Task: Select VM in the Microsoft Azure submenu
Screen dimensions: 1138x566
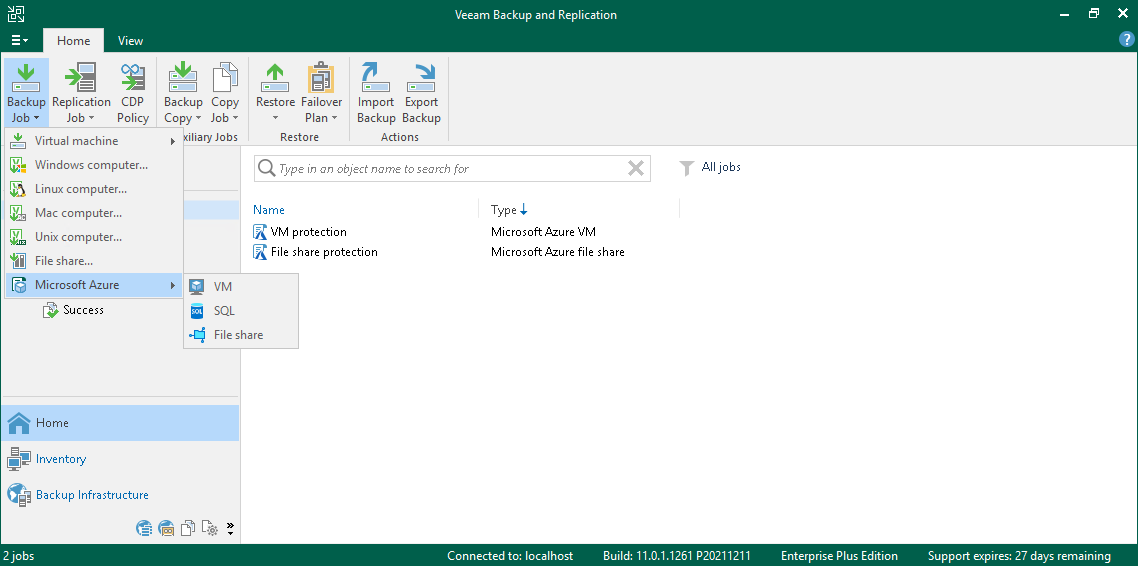Action: [x=241, y=287]
